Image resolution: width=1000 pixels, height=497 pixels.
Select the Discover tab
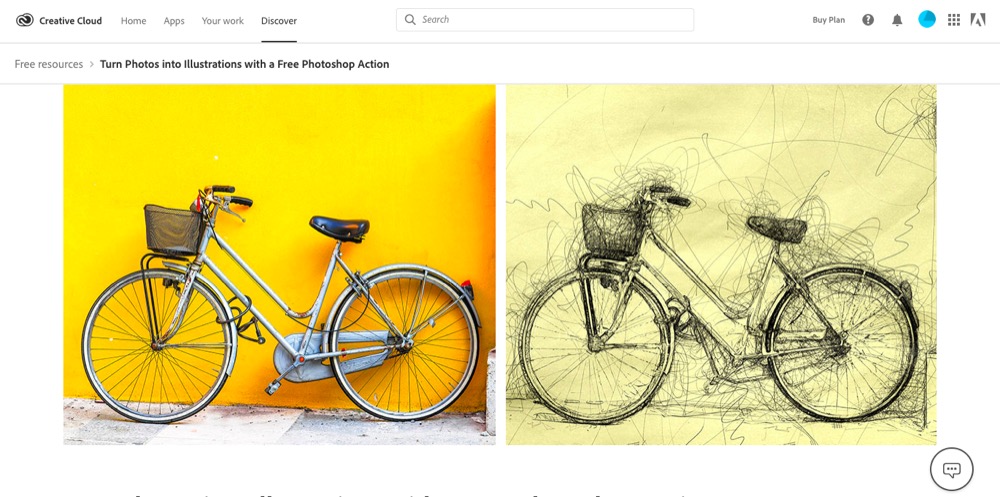tap(279, 20)
